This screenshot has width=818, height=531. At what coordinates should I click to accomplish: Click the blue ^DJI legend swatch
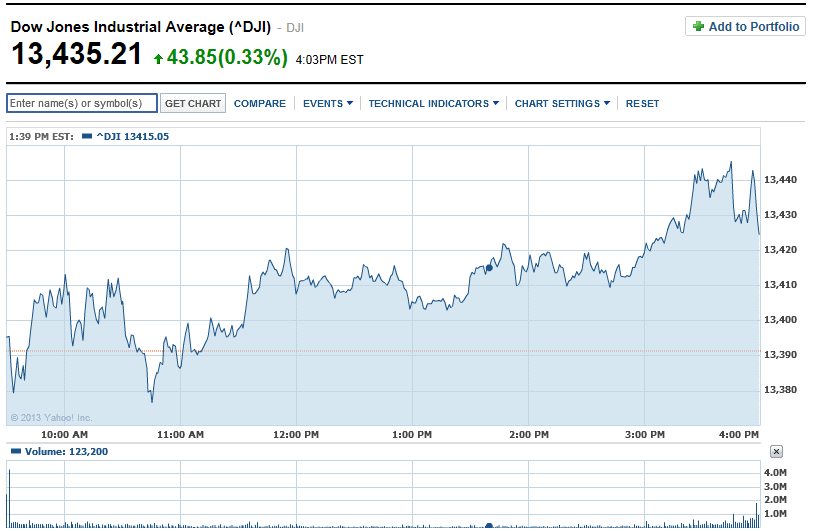click(87, 136)
